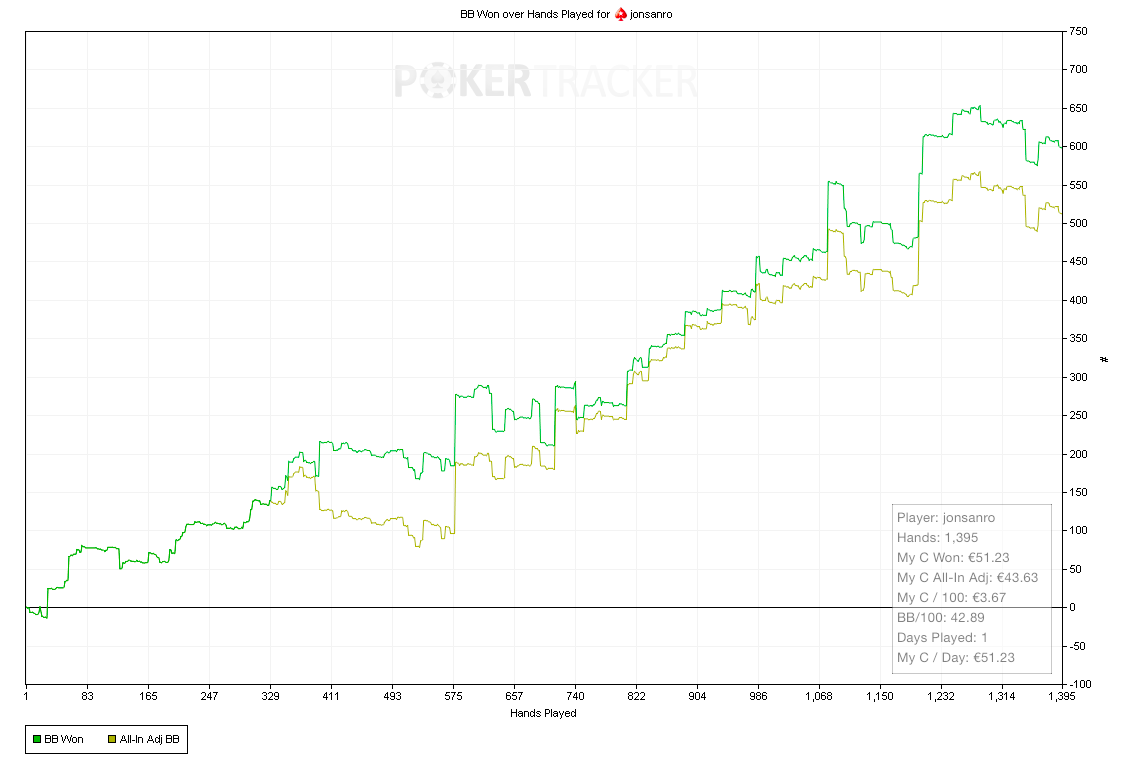The width and height of the screenshot is (1125, 765).
Task: Click x-axis tick label 1,232
Action: point(941,696)
